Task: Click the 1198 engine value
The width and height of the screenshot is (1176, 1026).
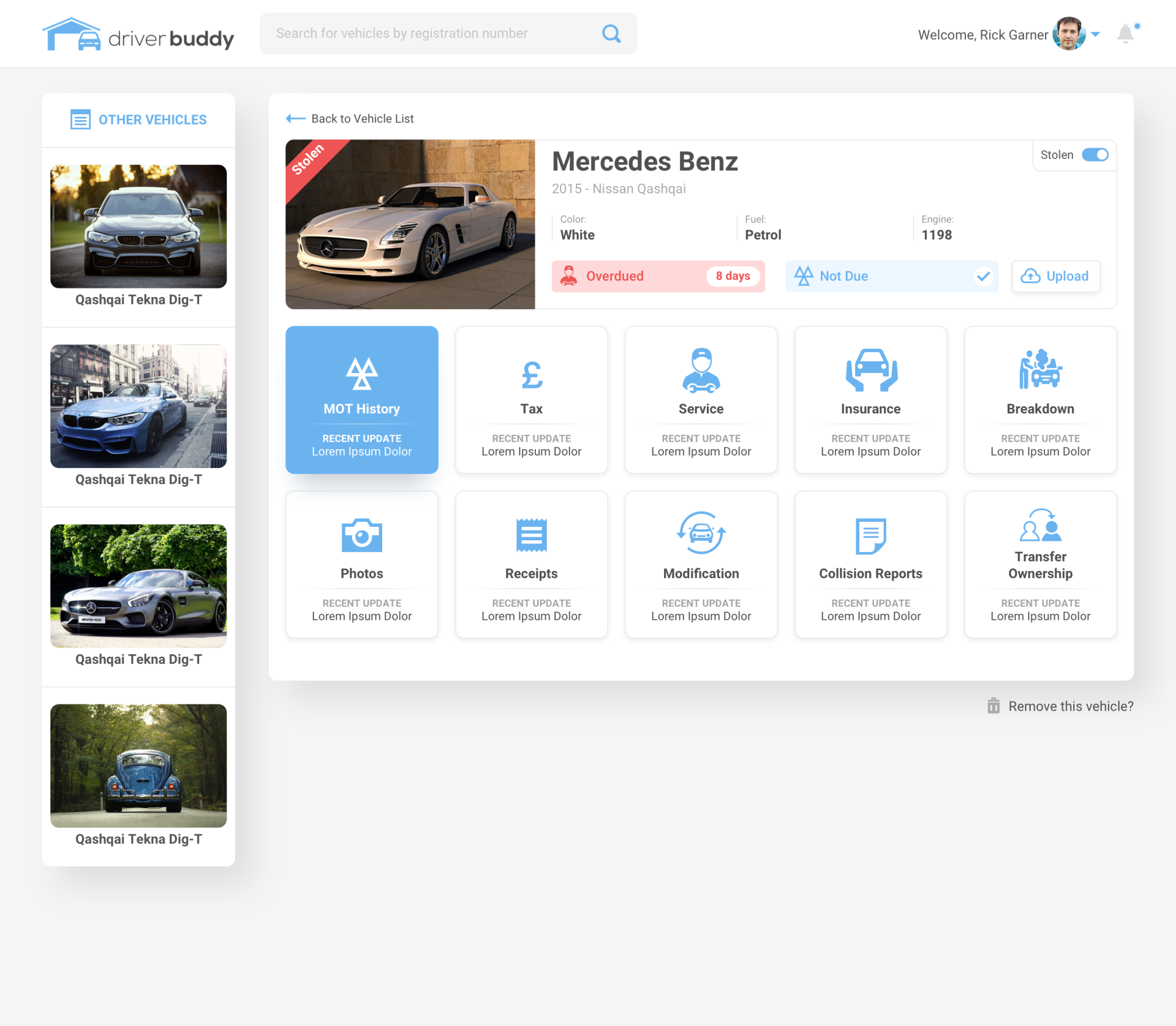Action: 937,235
